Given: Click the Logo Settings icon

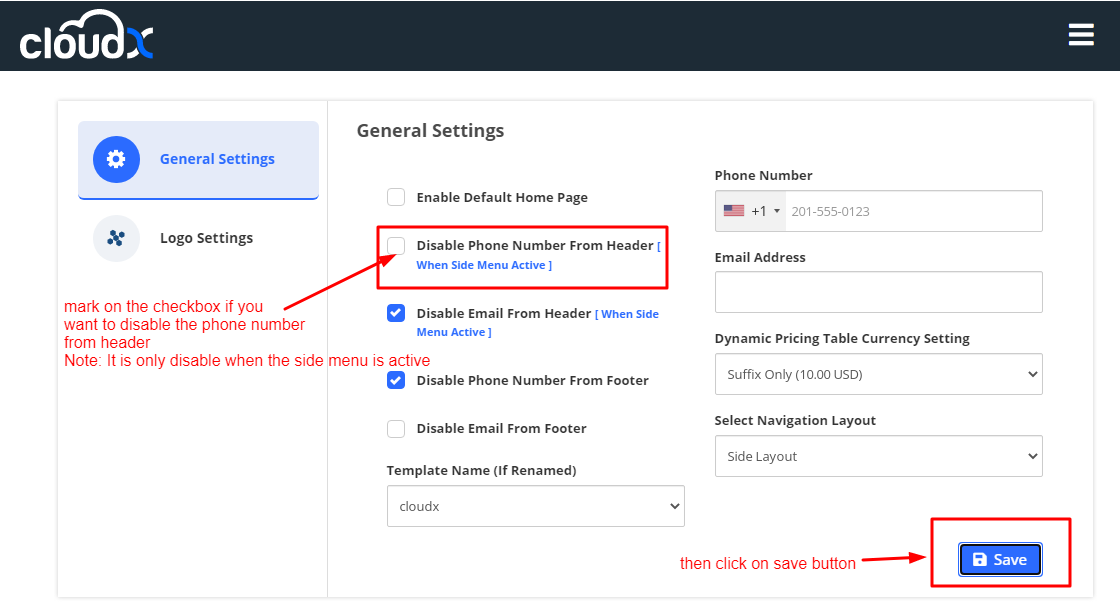Looking at the screenshot, I should tap(116, 238).
